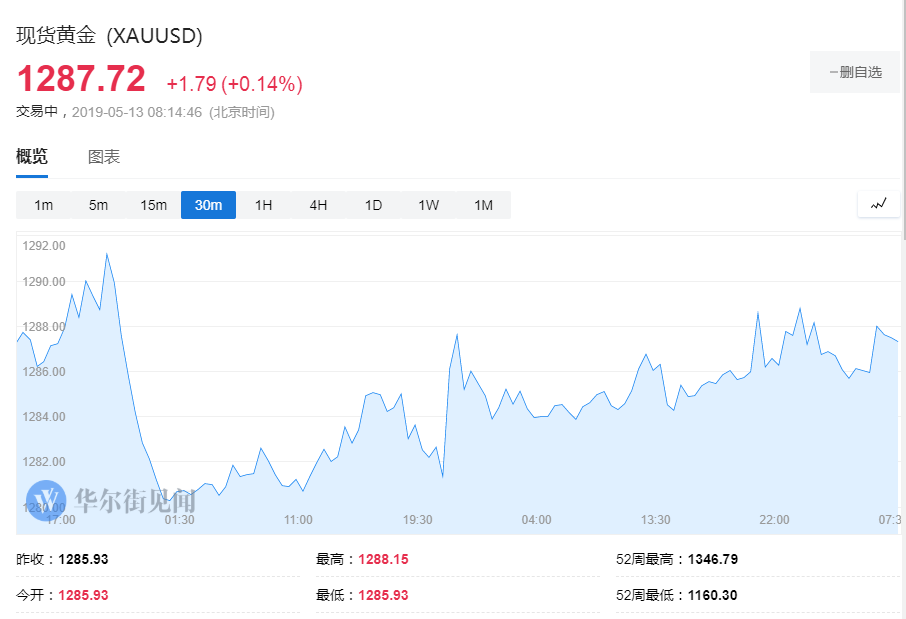
Task: Click the 52周最高 value 1346.79
Action: click(x=712, y=559)
